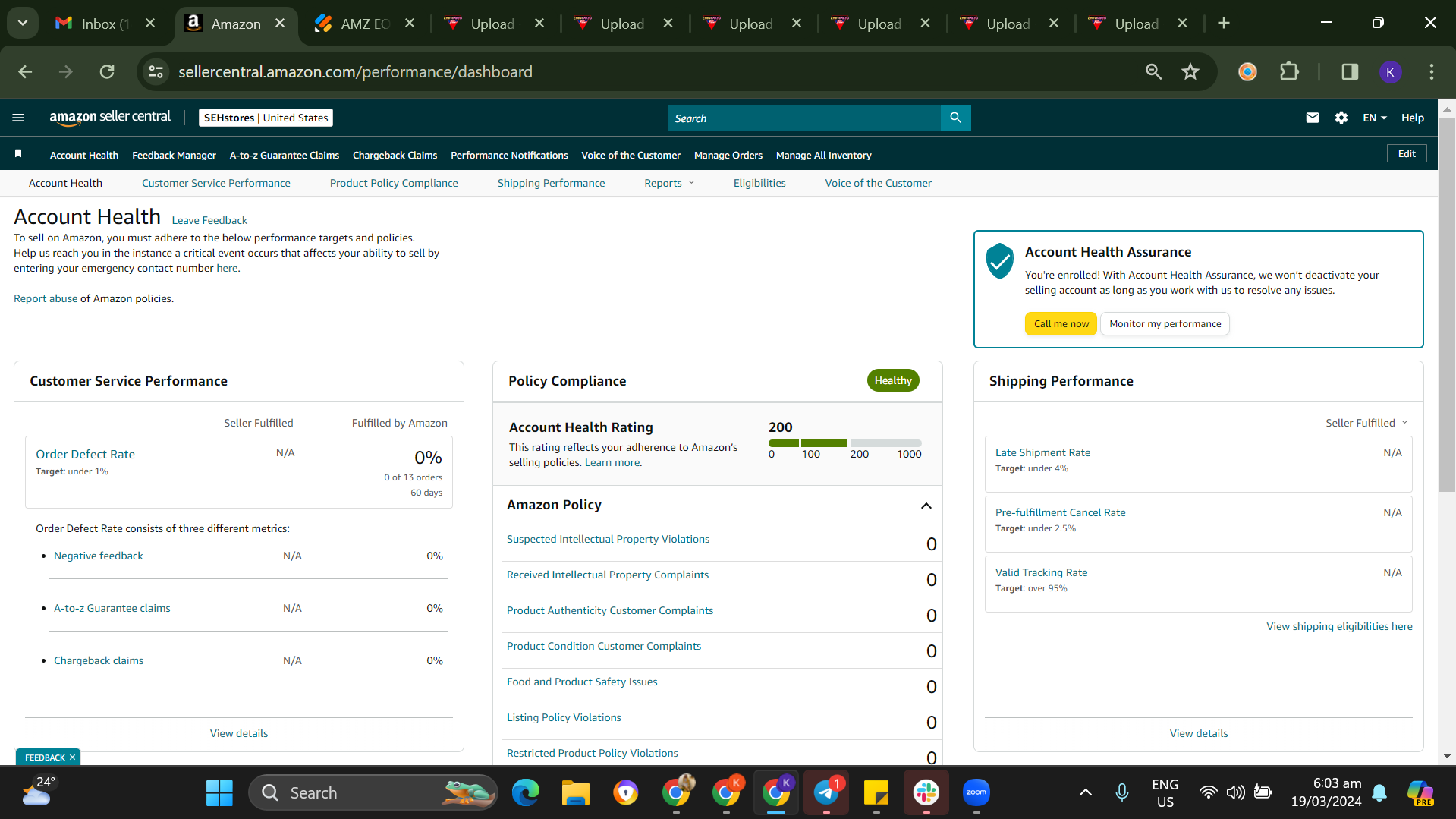The image size is (1456, 819).
Task: Click the Report abuse link
Action: click(46, 298)
